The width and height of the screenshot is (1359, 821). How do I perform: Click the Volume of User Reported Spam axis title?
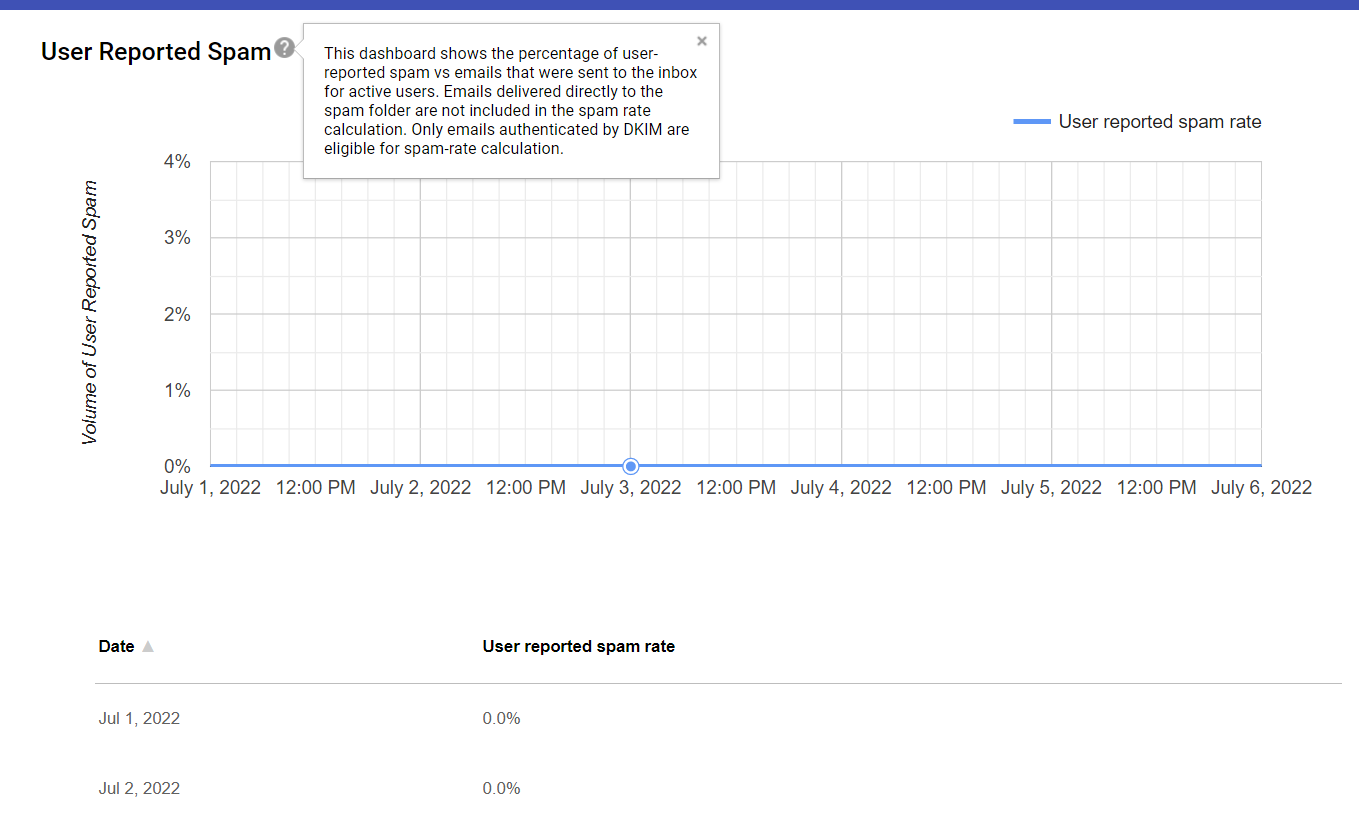pyautogui.click(x=90, y=313)
